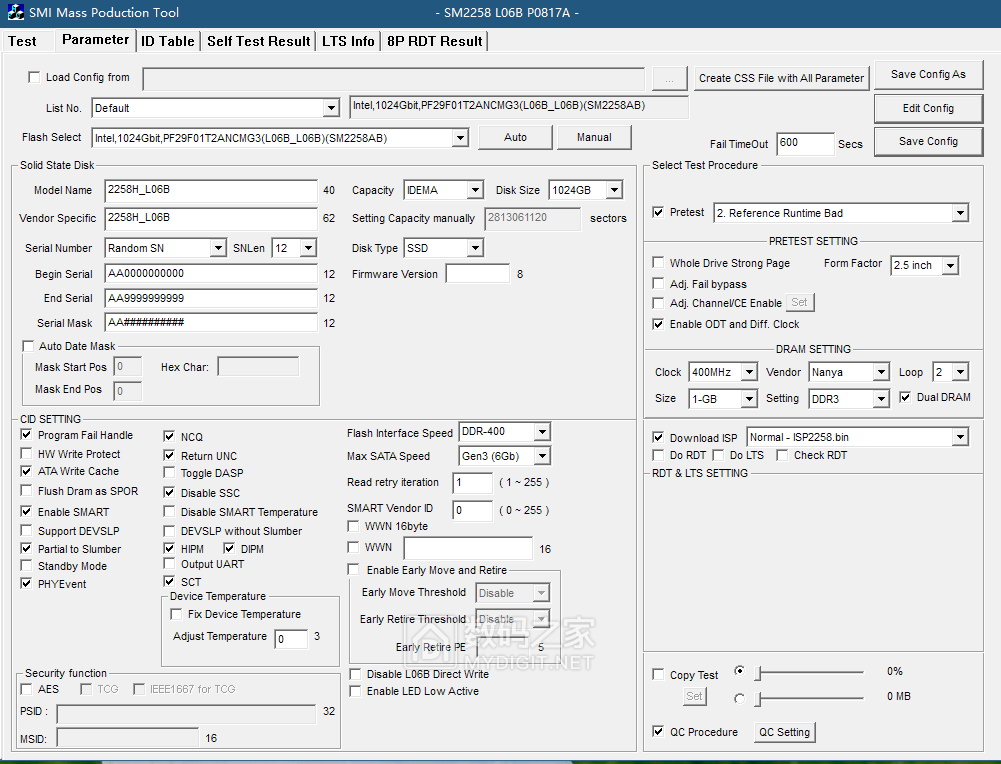Click the Save Config As button

pos(928,74)
